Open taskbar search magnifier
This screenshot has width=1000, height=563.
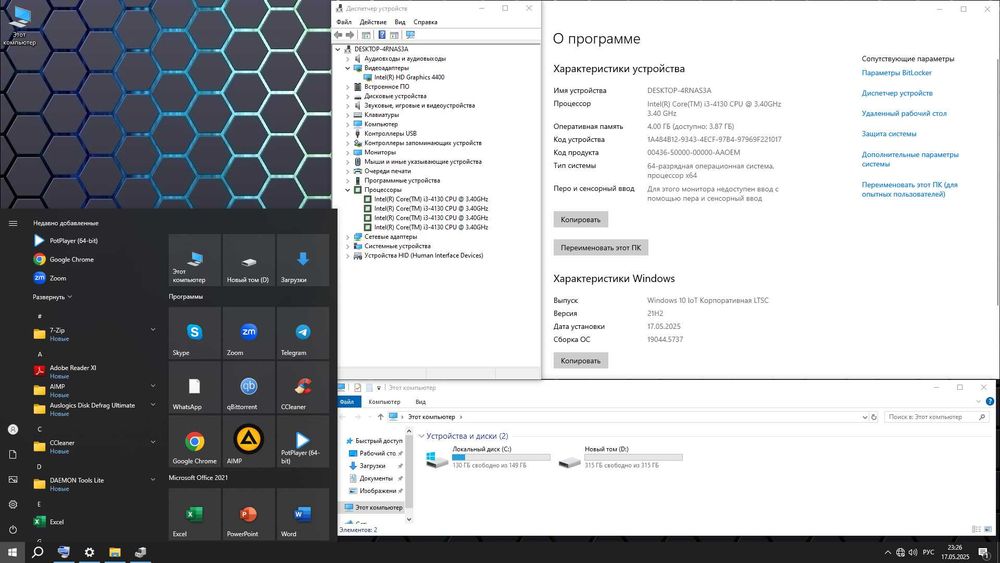pyautogui.click(x=38, y=552)
